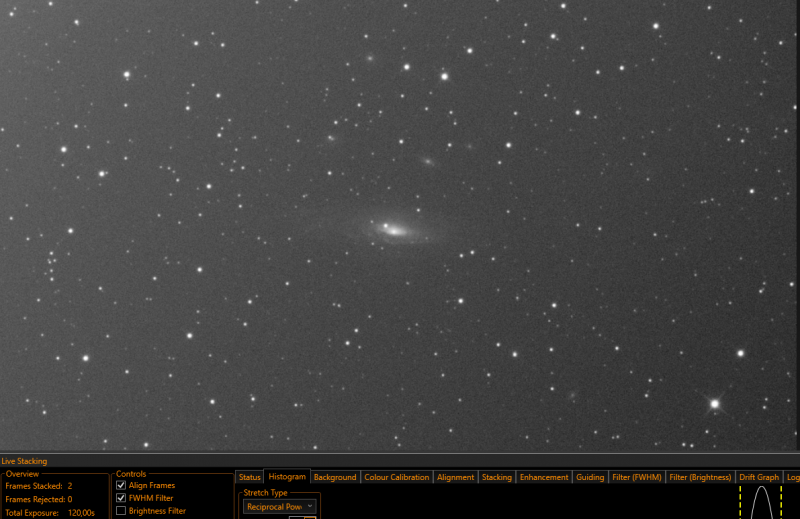This screenshot has height=519, width=800.
Task: Open the Background tab
Action: (335, 477)
